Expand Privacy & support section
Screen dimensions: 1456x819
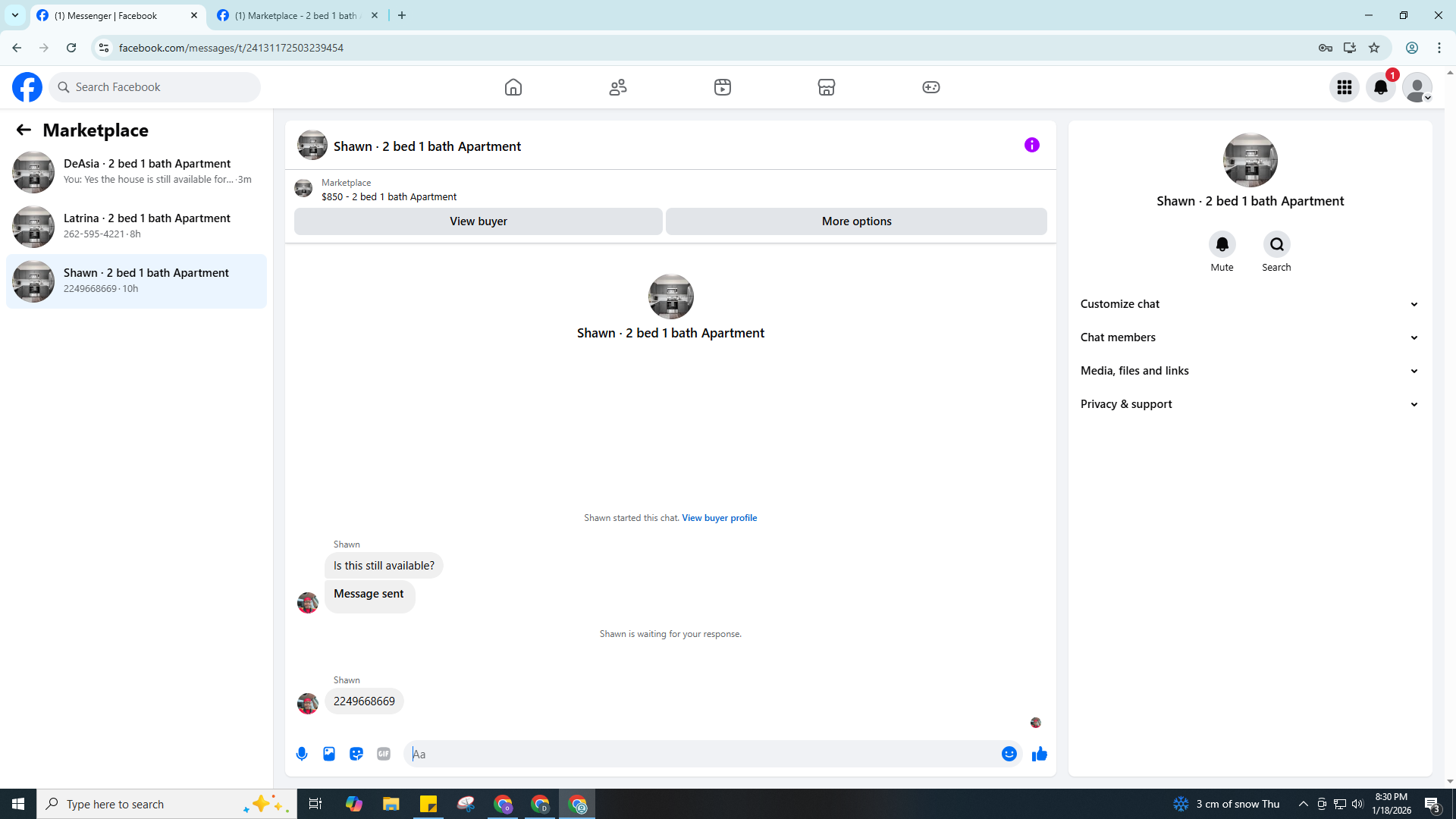(1249, 404)
